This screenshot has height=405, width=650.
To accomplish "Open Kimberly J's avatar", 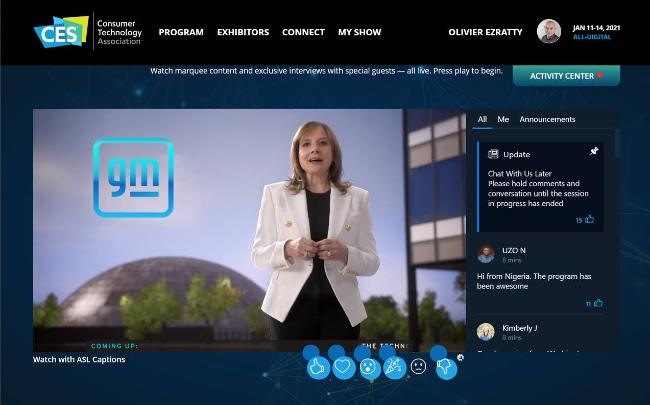I will [x=485, y=332].
